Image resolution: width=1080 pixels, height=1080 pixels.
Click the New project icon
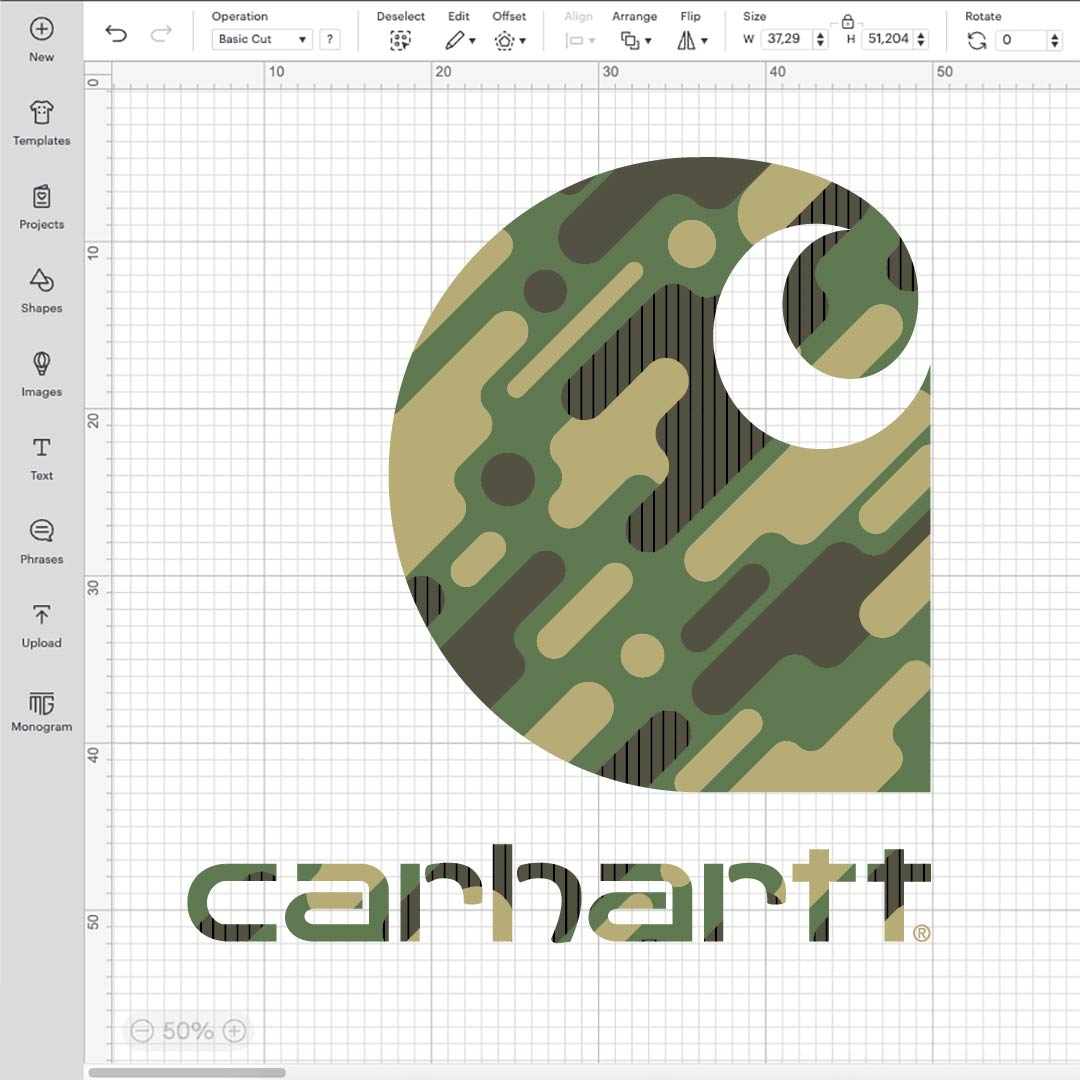(41, 29)
